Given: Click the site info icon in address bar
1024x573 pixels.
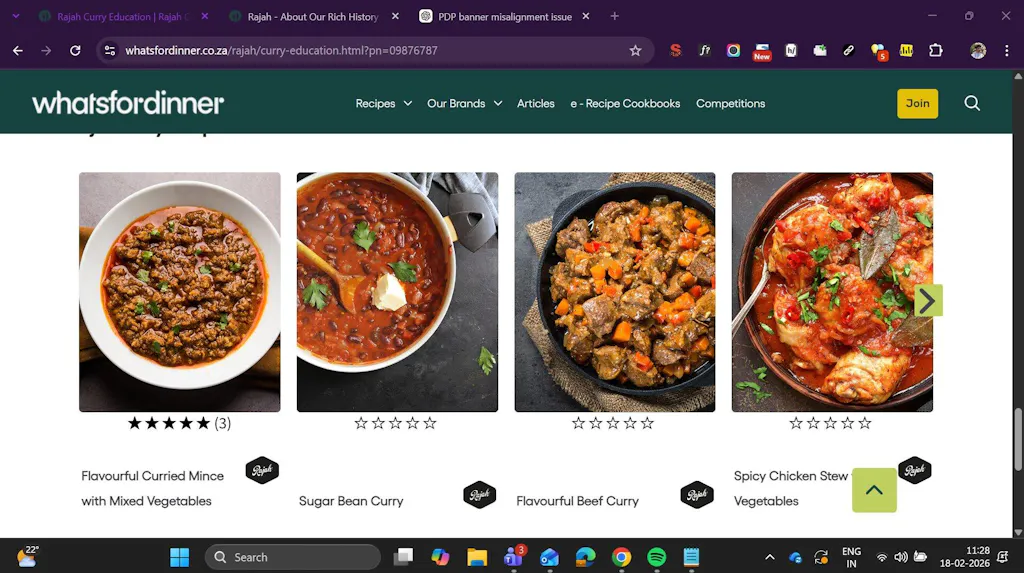Looking at the screenshot, I should coord(110,50).
